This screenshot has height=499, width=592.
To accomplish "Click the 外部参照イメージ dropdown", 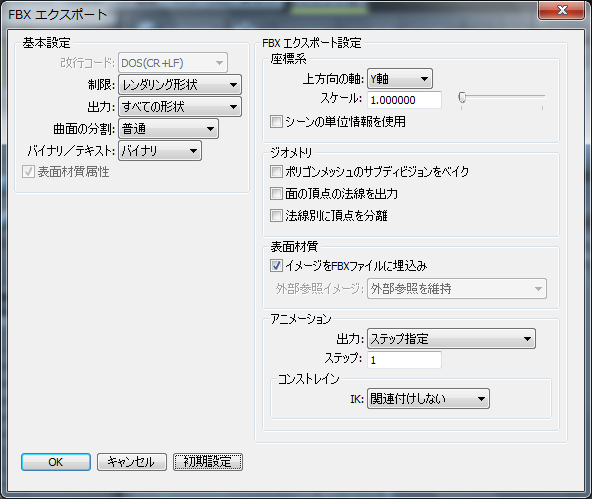I will (x=457, y=289).
